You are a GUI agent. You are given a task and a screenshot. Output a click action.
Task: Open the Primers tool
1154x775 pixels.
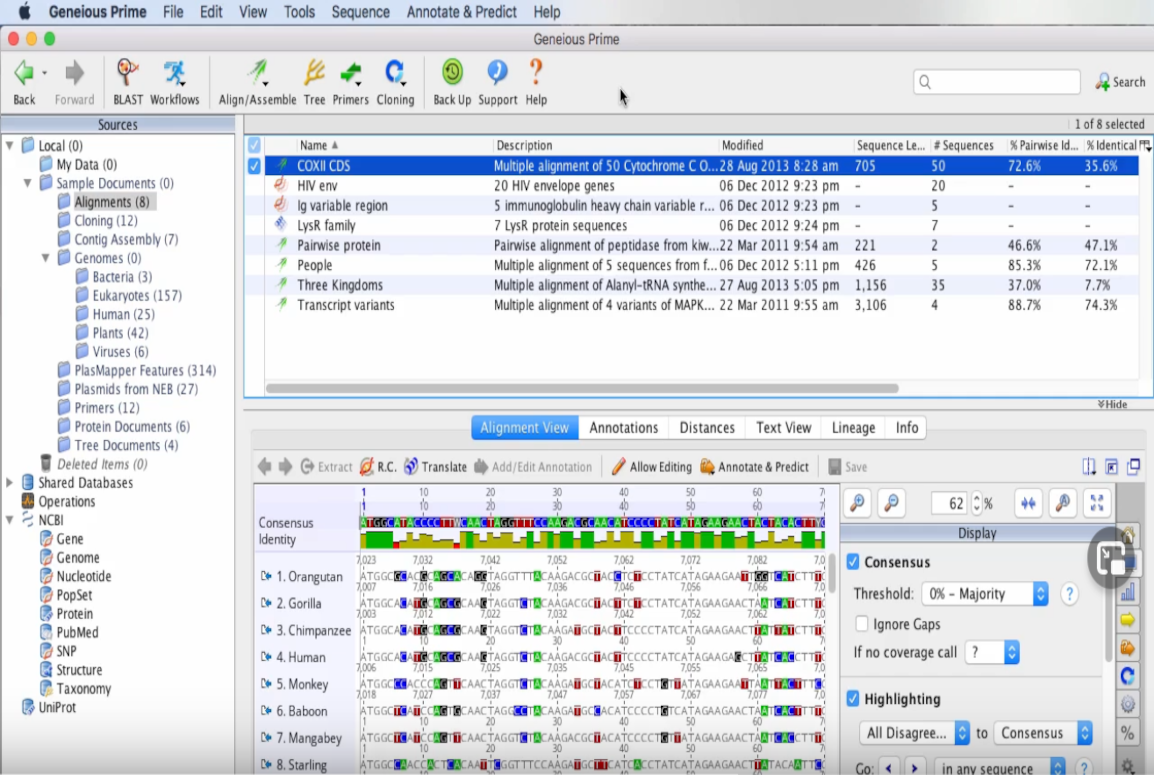(x=350, y=74)
